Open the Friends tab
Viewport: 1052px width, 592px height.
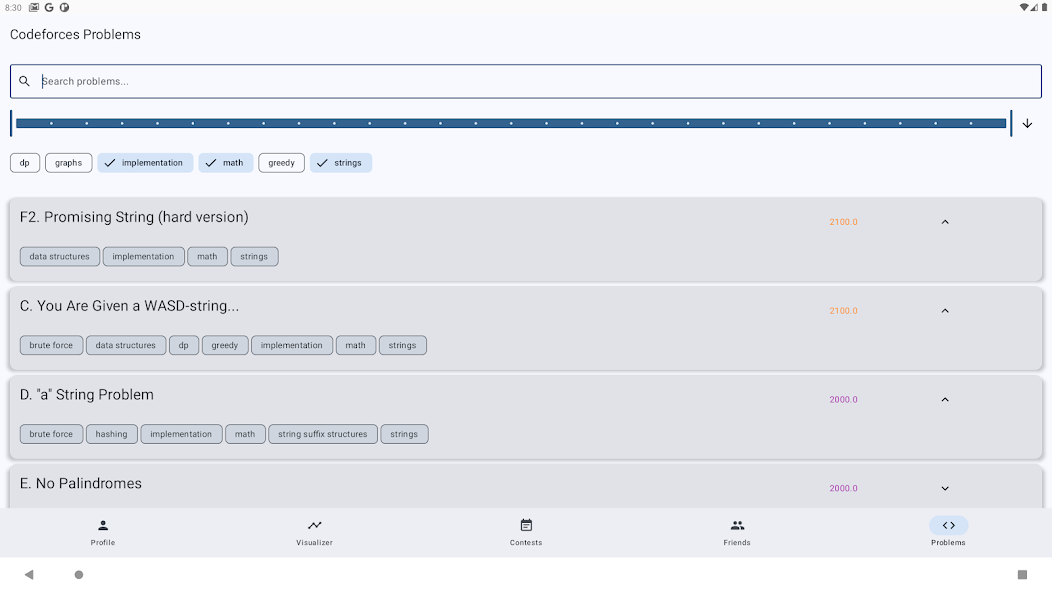tap(737, 532)
